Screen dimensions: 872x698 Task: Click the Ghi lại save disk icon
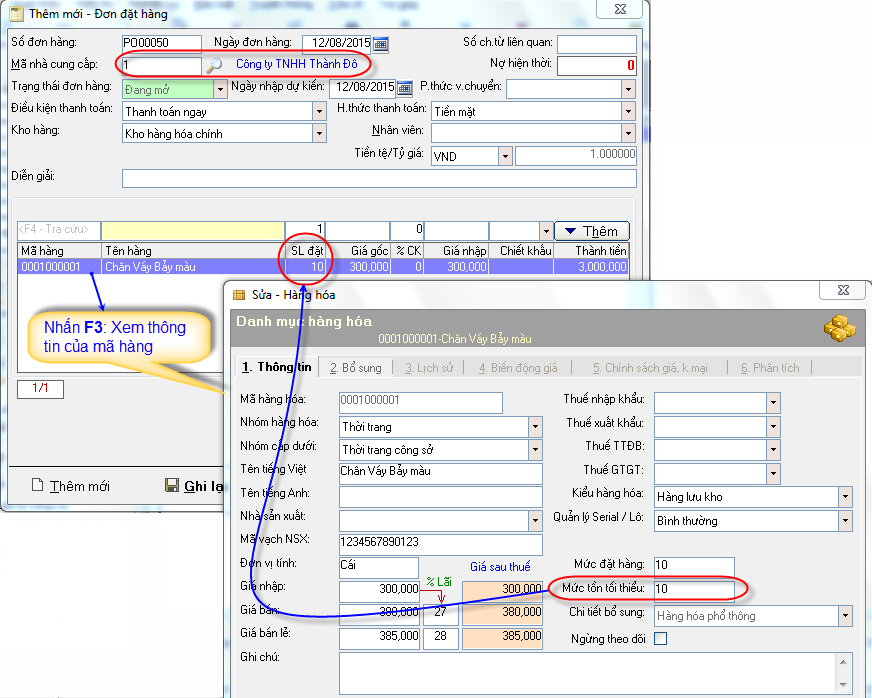point(171,486)
